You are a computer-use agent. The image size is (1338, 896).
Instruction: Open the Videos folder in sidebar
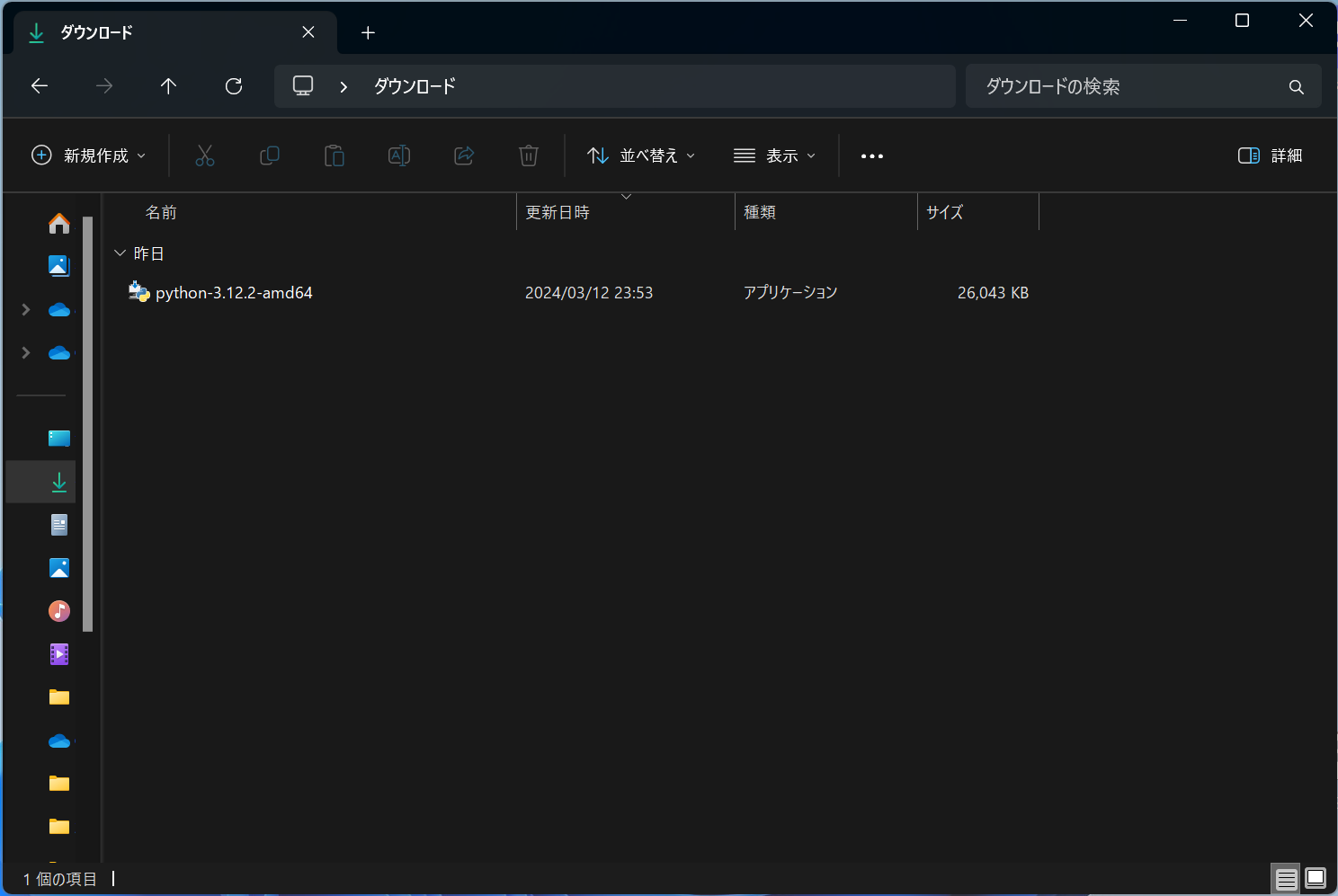(59, 654)
